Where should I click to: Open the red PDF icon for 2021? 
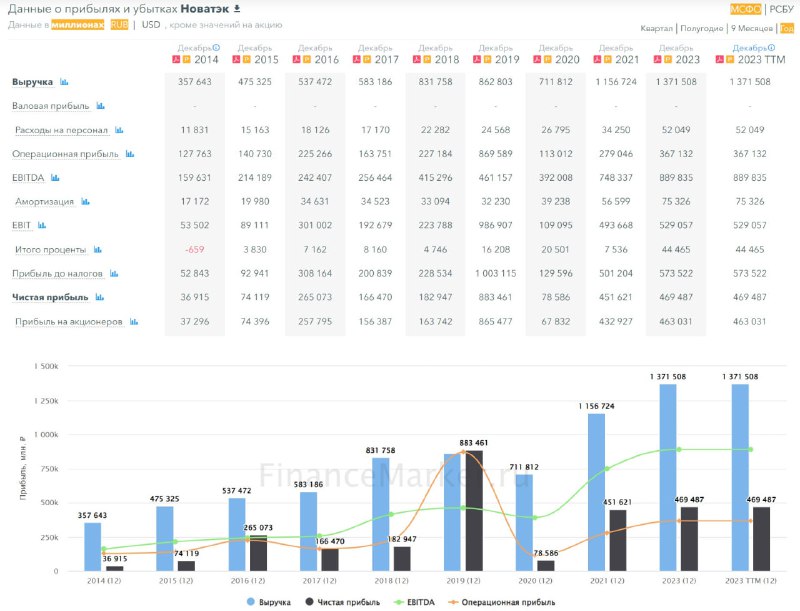pos(597,60)
